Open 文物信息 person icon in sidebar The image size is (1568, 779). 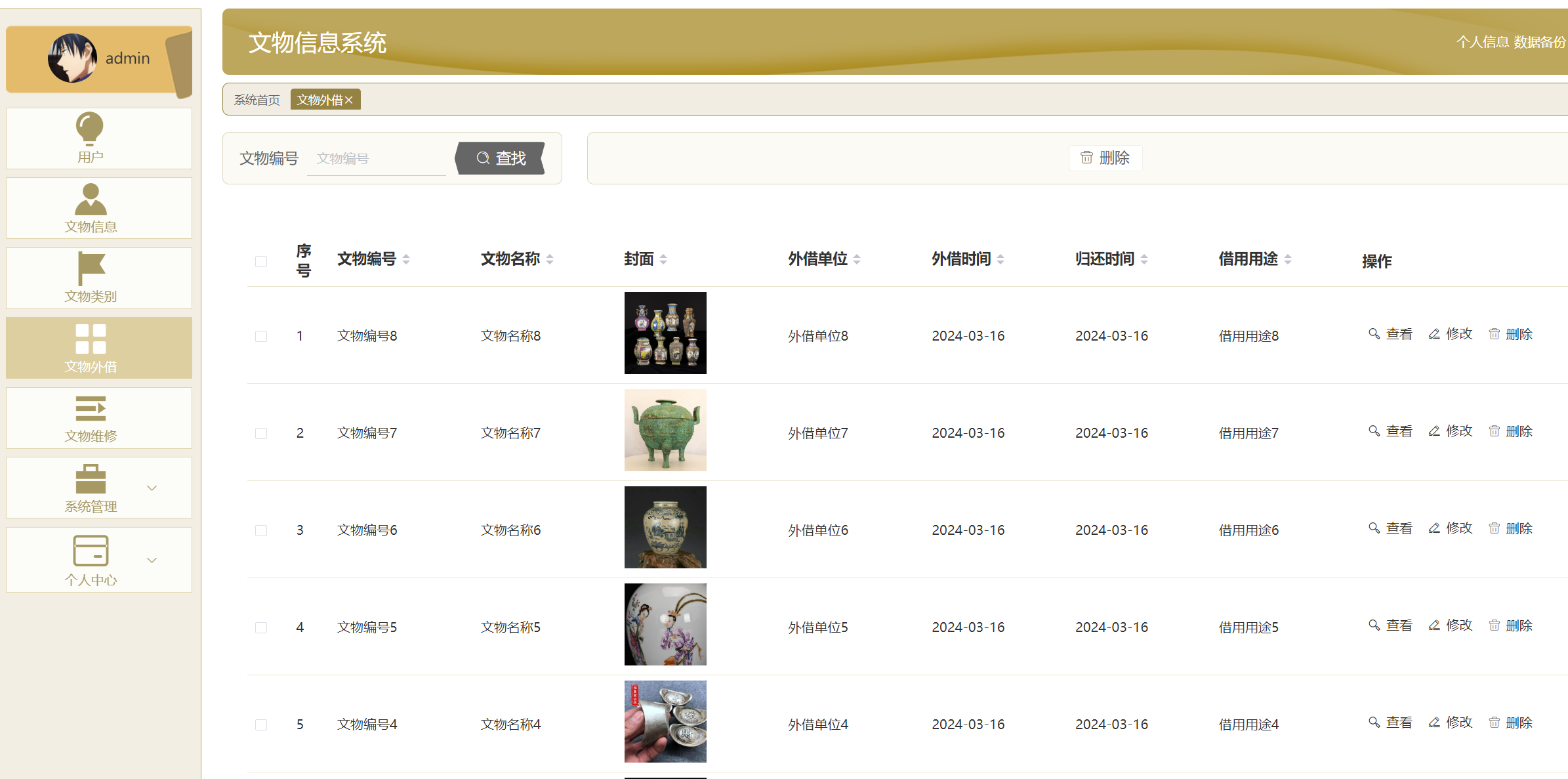(x=91, y=199)
